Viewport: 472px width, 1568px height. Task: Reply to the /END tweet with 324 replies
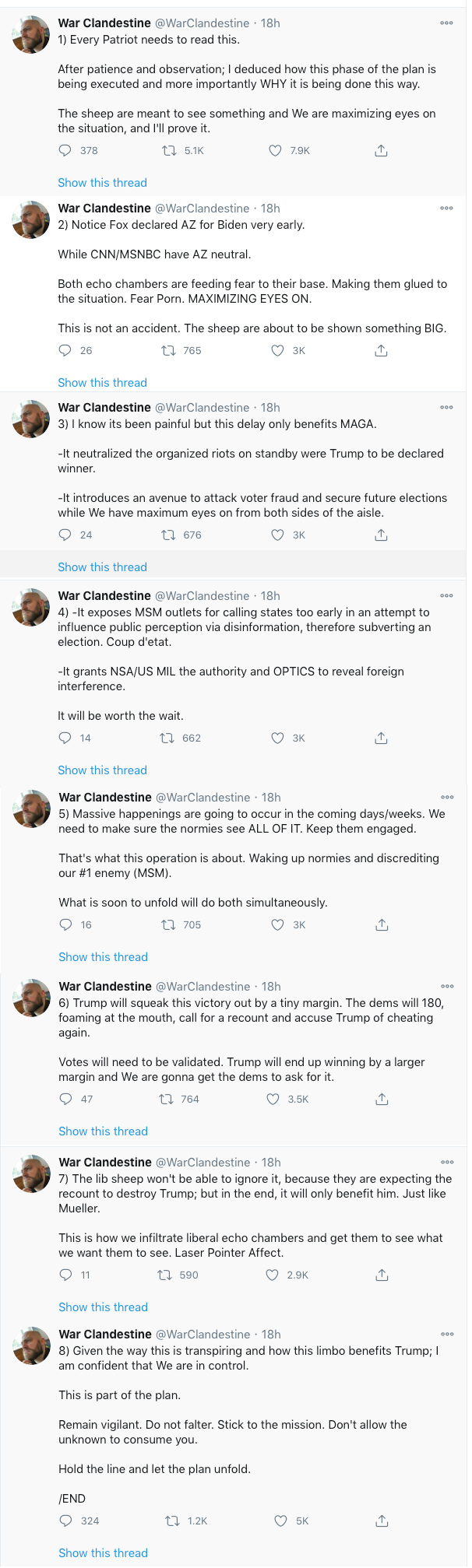coord(66,1521)
